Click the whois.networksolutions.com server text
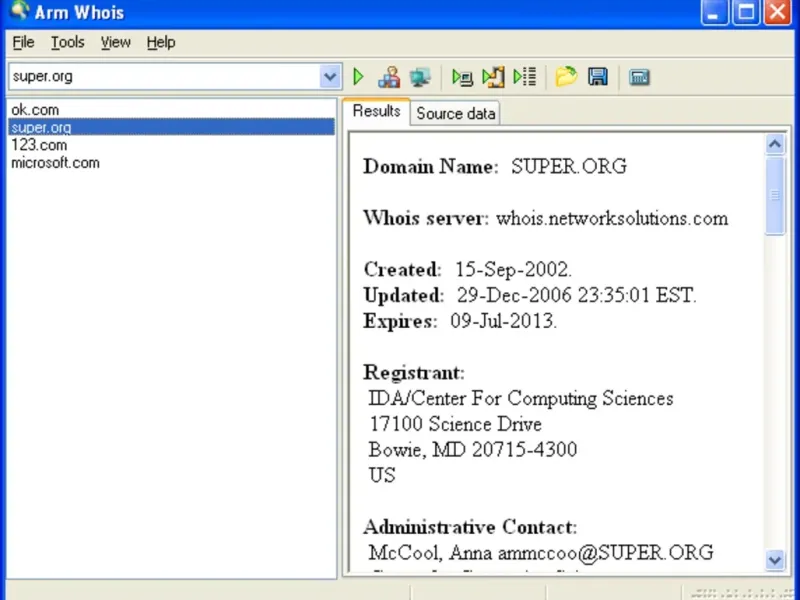Image resolution: width=800 pixels, height=600 pixels. 612,218
